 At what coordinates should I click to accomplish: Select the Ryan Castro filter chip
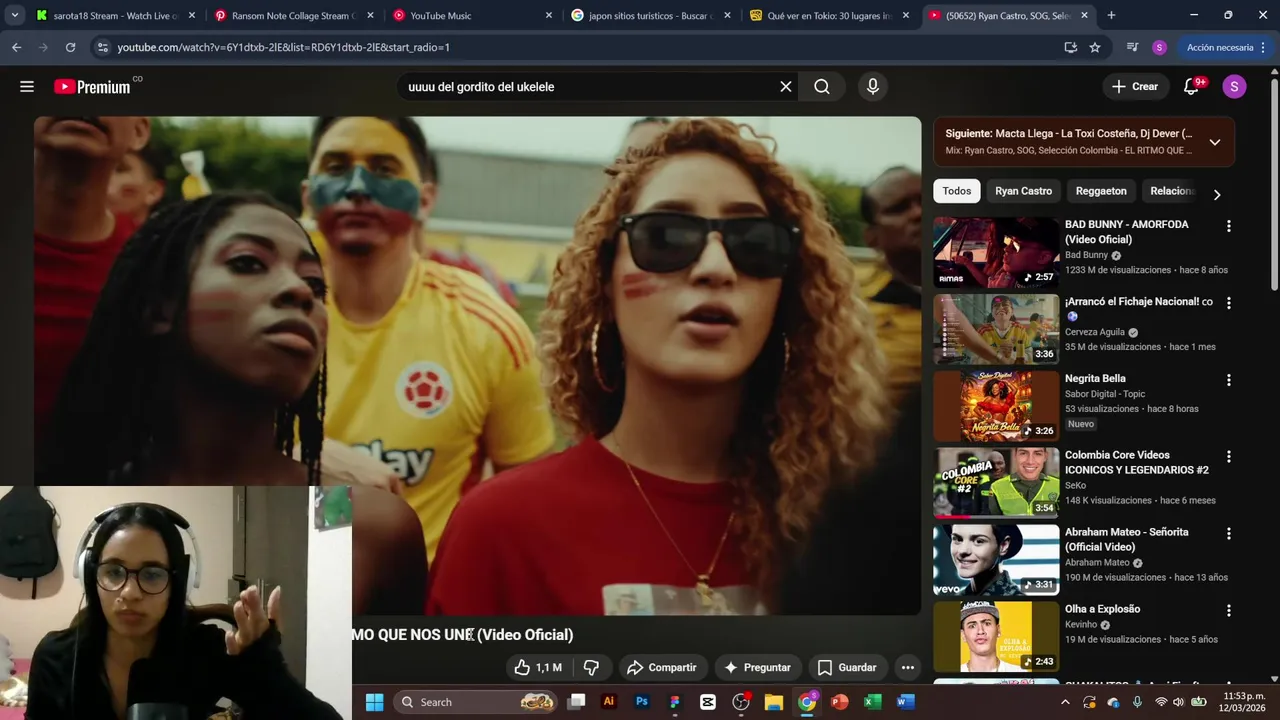pos(1023,191)
